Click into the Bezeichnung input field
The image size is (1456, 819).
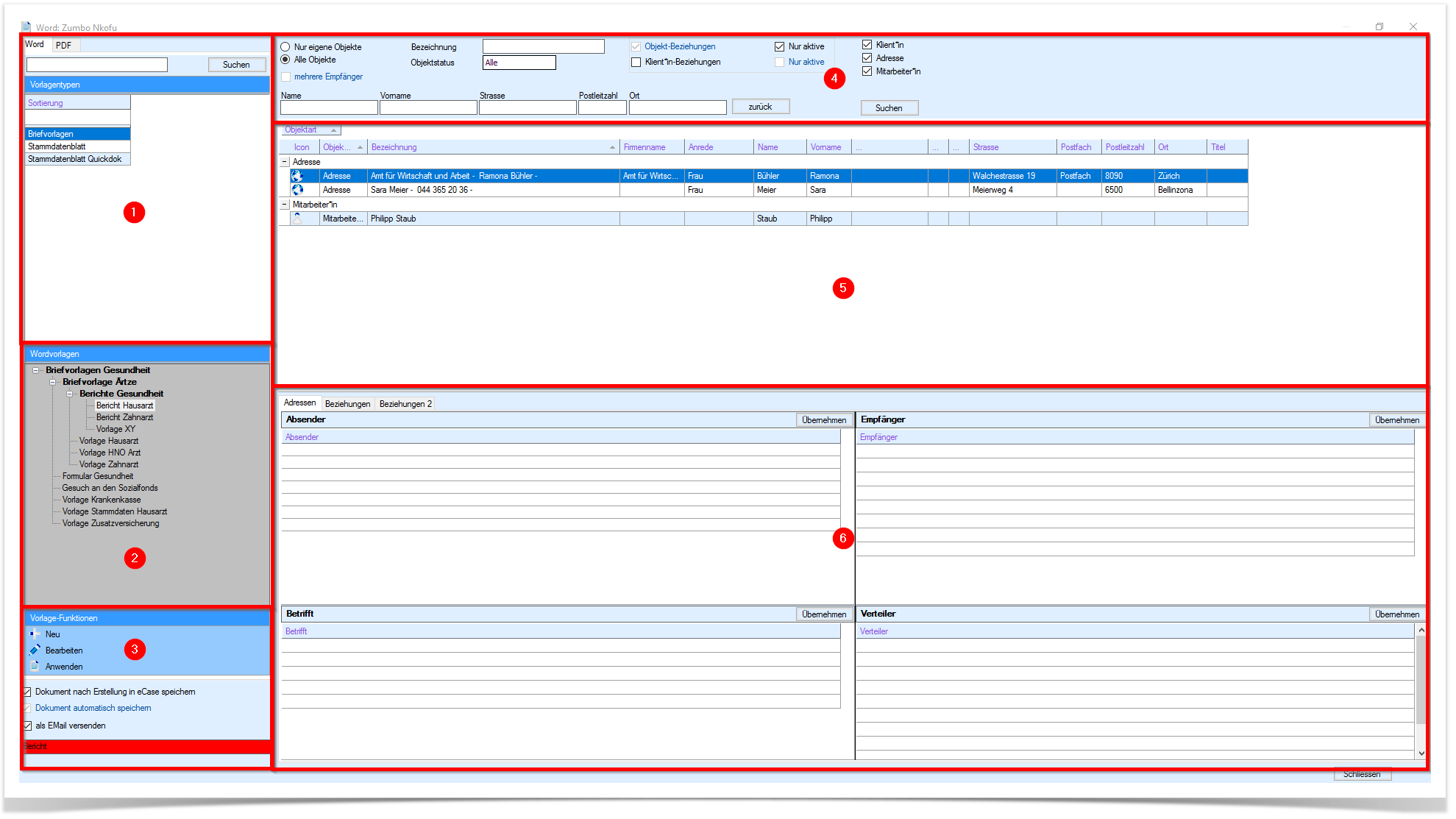544,46
